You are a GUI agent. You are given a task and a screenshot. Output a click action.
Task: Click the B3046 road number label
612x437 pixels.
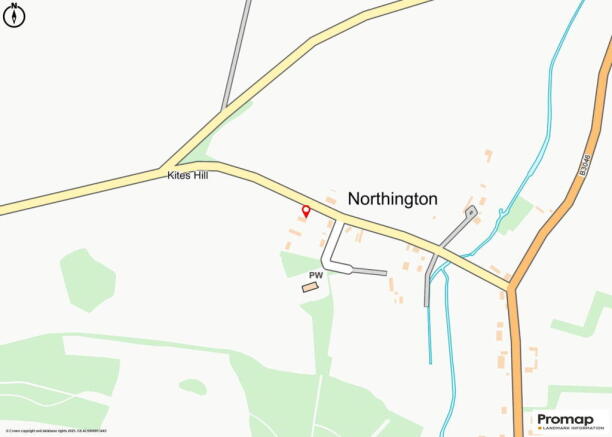point(585,165)
